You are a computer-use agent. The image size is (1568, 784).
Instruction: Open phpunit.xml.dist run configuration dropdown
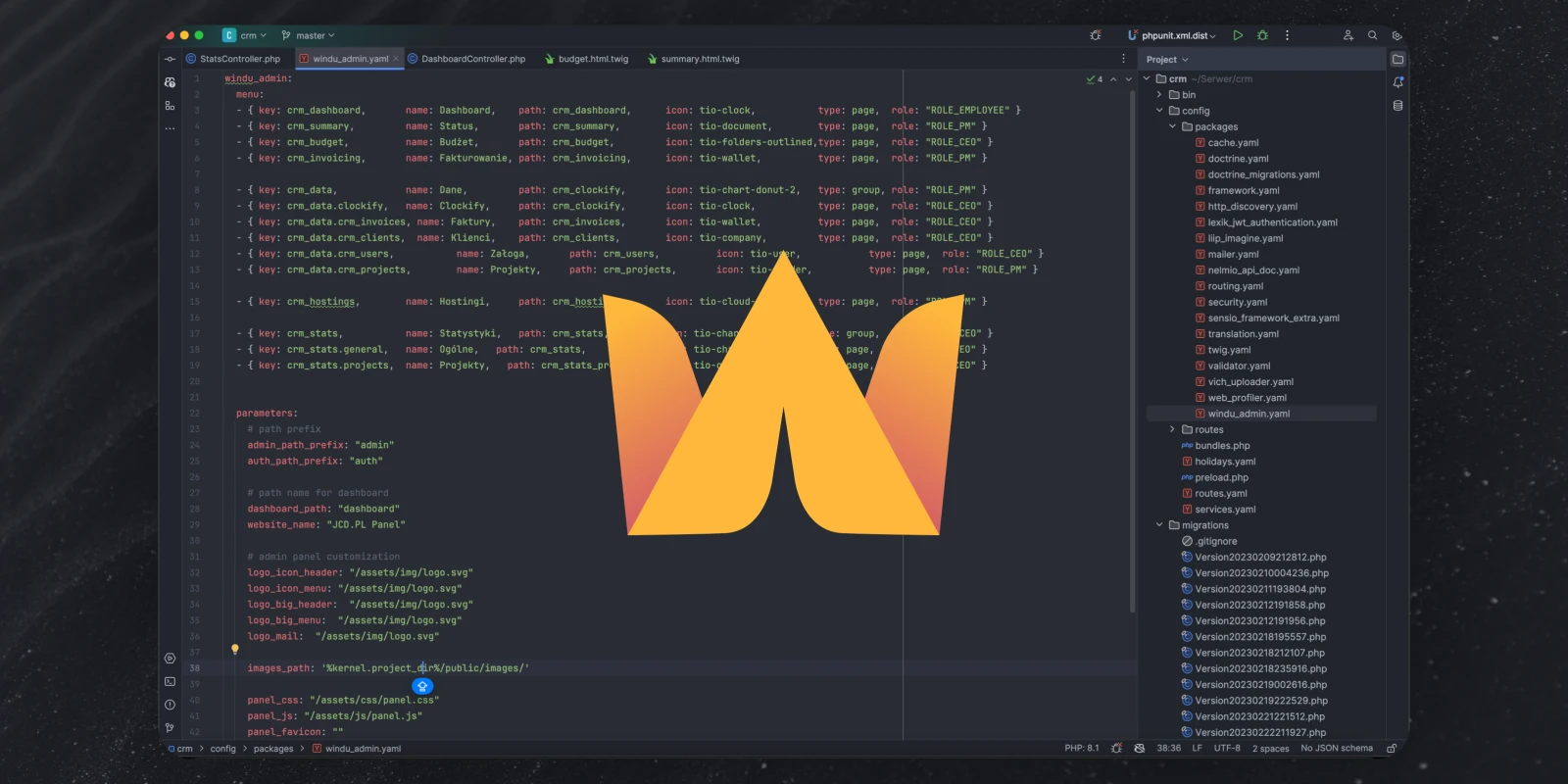coord(1172,35)
